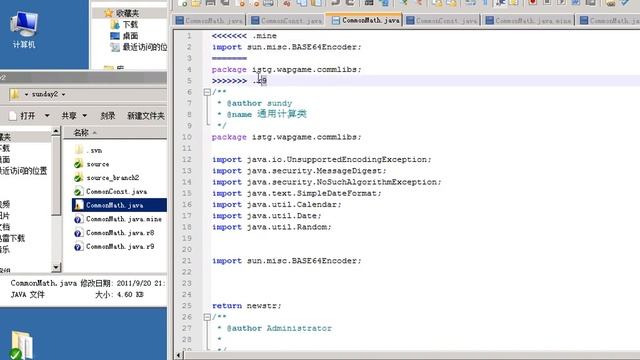Click 'JAVA 文件' in the details pane
The height and width of the screenshot is (360, 640).
27,295
